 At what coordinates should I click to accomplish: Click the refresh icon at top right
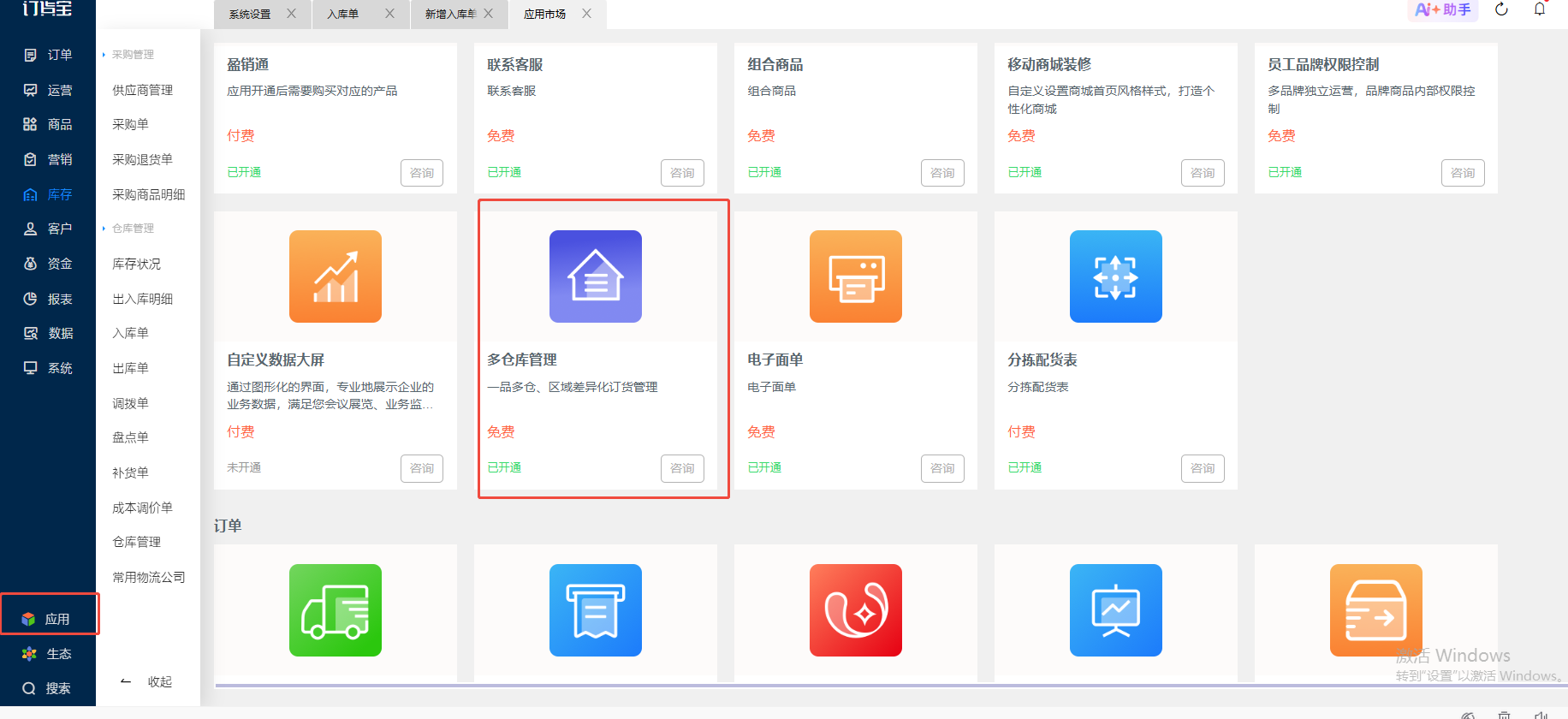[x=1501, y=9]
